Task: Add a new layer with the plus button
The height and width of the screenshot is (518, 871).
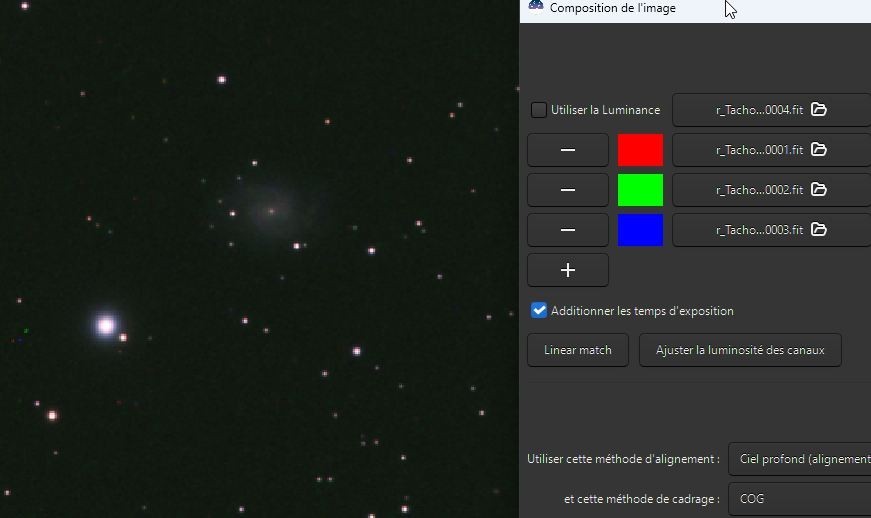Action: tap(568, 270)
